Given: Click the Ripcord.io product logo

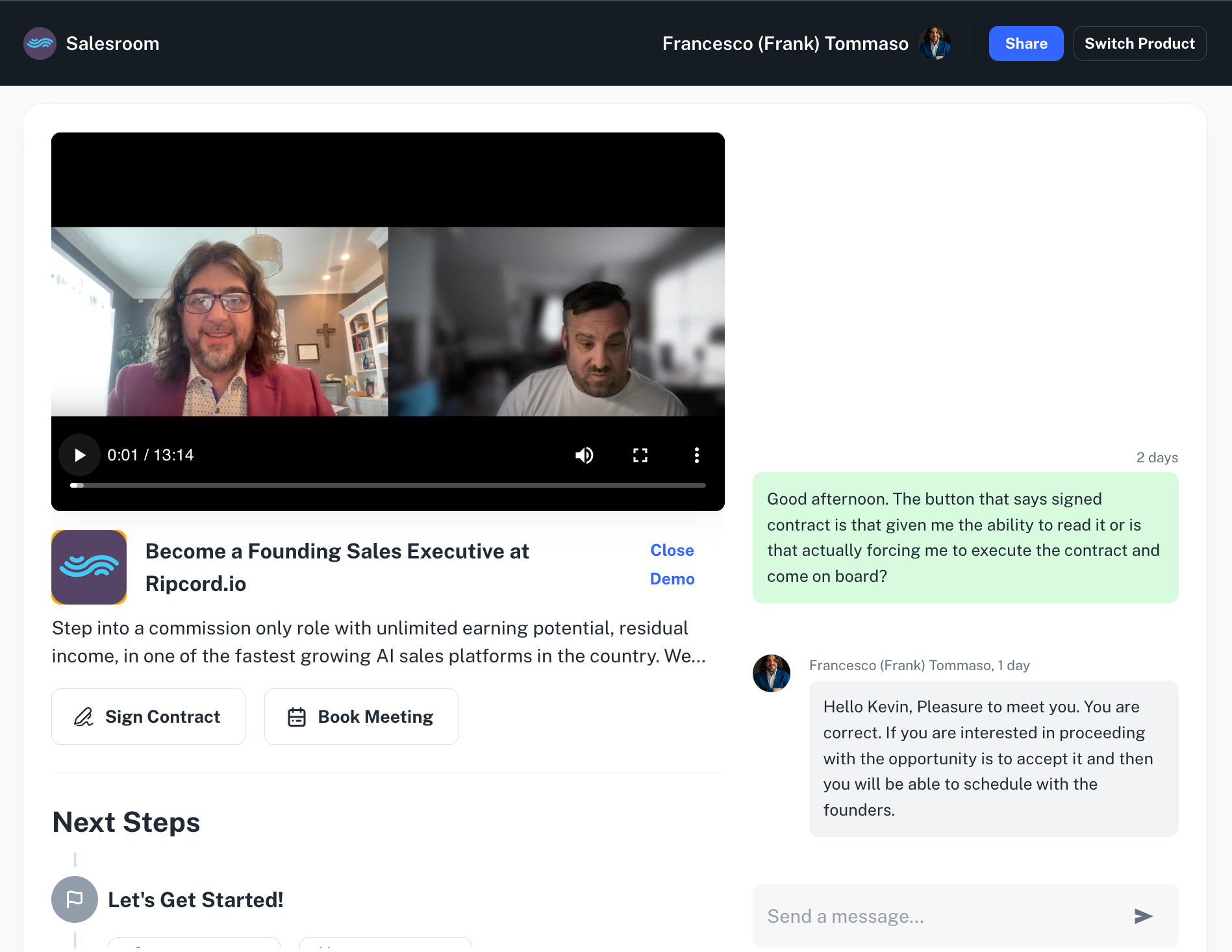Looking at the screenshot, I should tap(89, 567).
